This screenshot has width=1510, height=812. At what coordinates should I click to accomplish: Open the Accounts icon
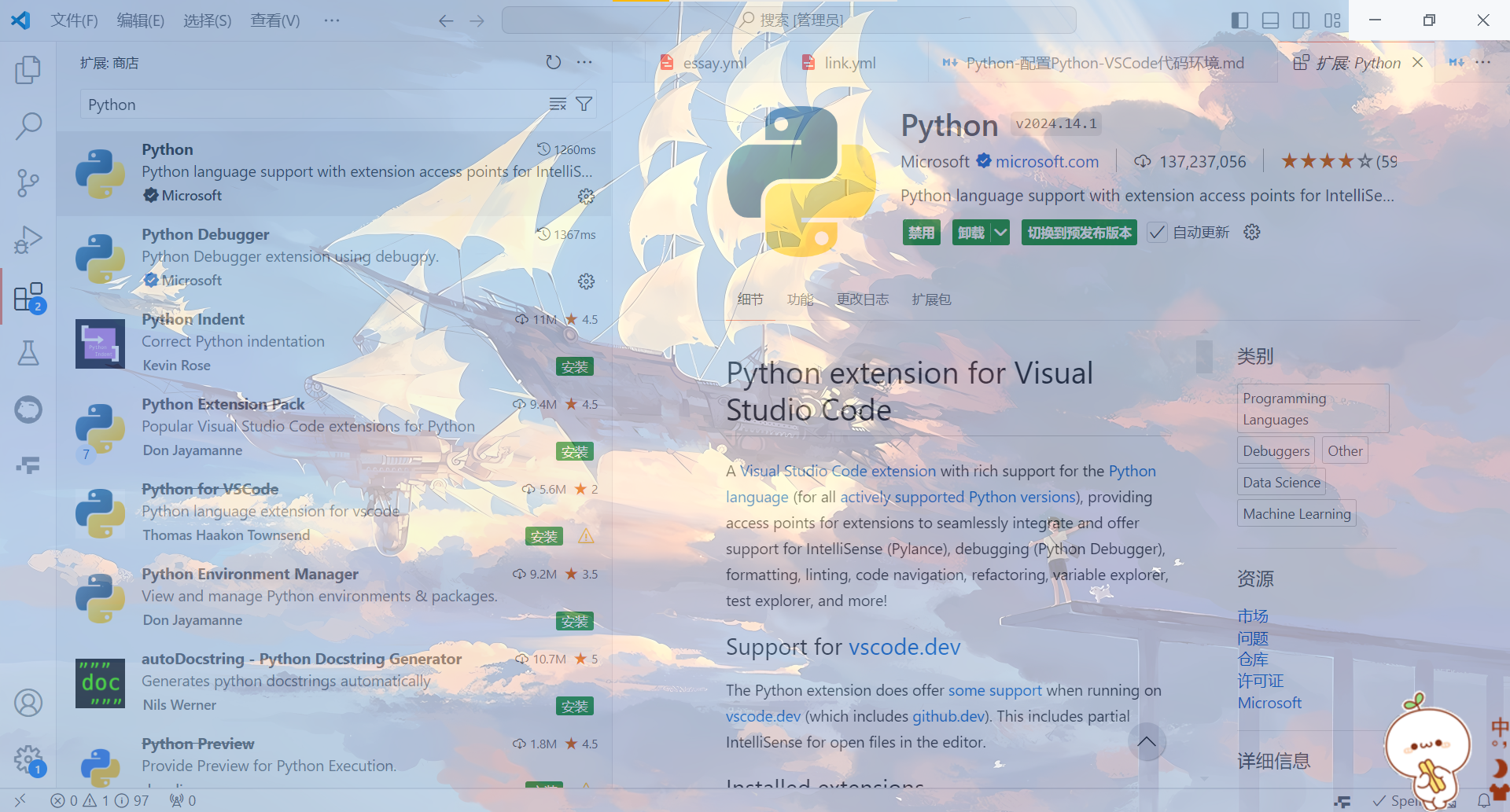[x=28, y=703]
